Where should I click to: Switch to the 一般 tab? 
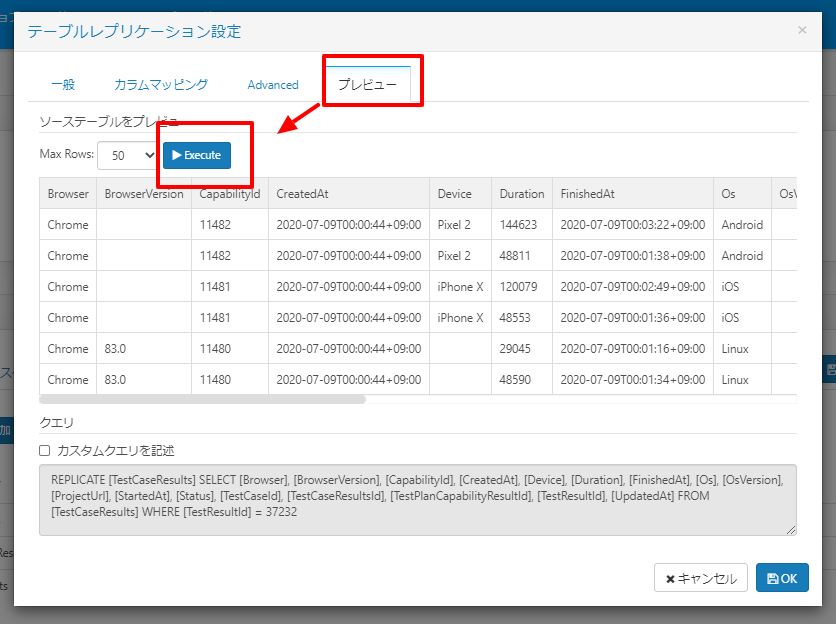point(63,84)
